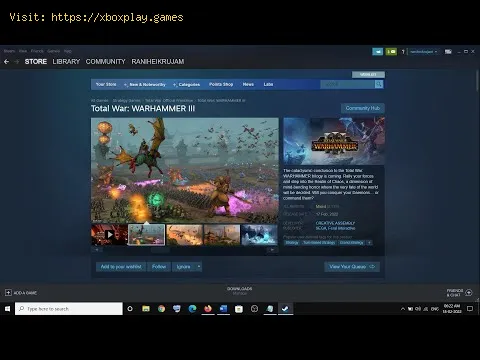Click View Your Queue
This screenshot has height=360, width=480.
pyautogui.click(x=352, y=267)
